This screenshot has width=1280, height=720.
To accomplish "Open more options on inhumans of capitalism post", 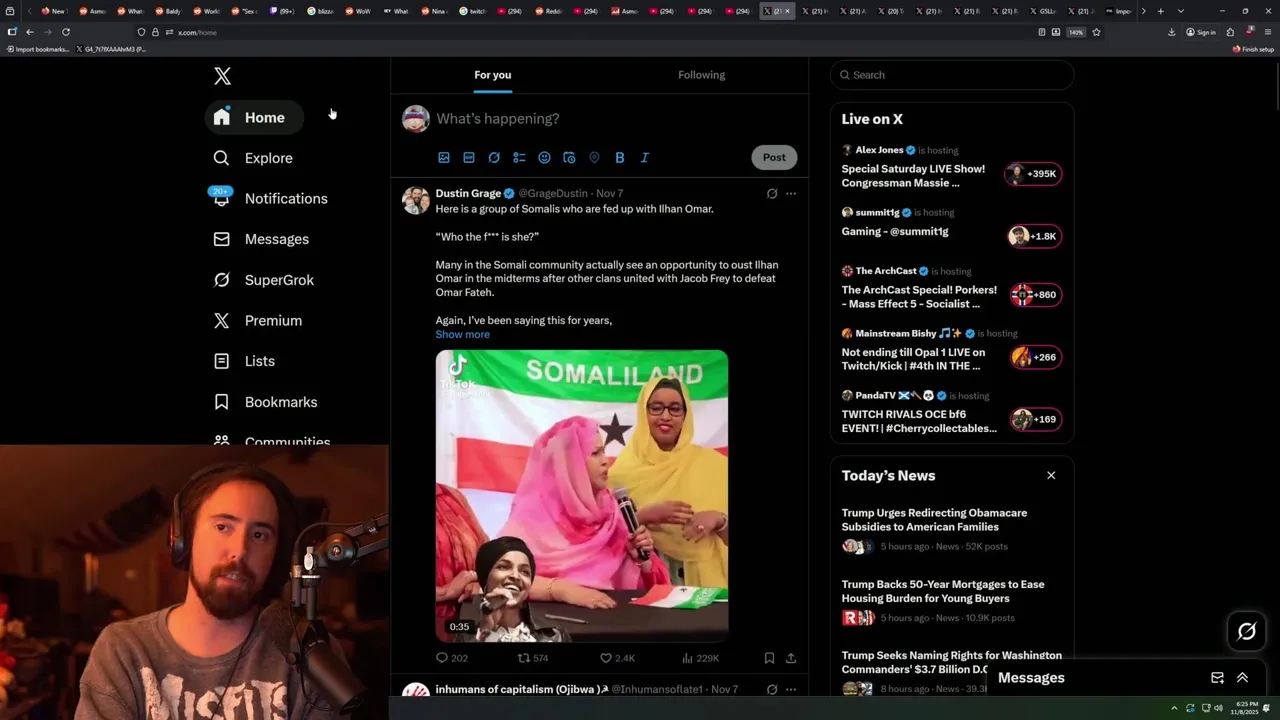I will 791,689.
